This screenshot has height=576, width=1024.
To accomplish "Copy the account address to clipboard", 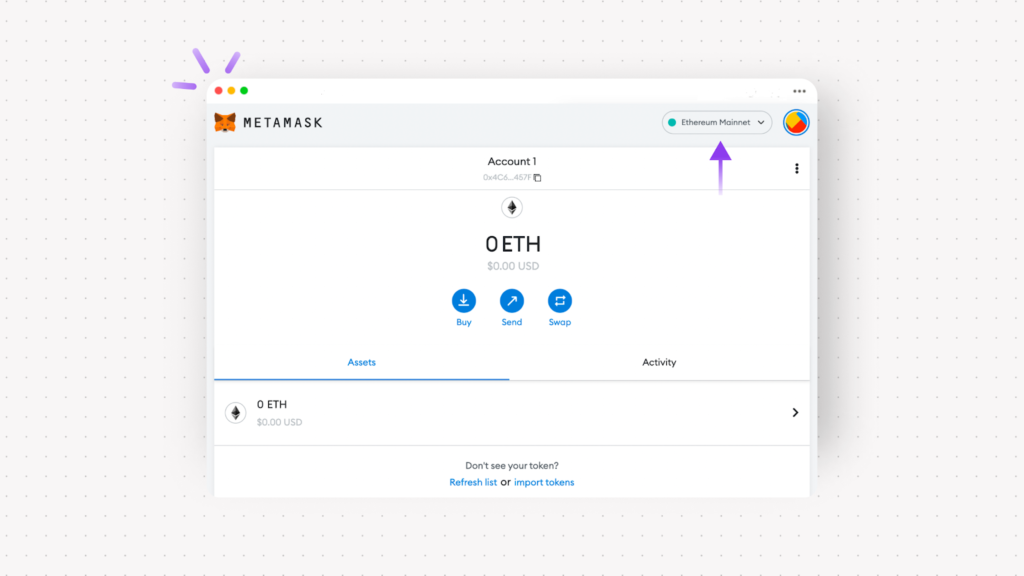I will (x=537, y=178).
